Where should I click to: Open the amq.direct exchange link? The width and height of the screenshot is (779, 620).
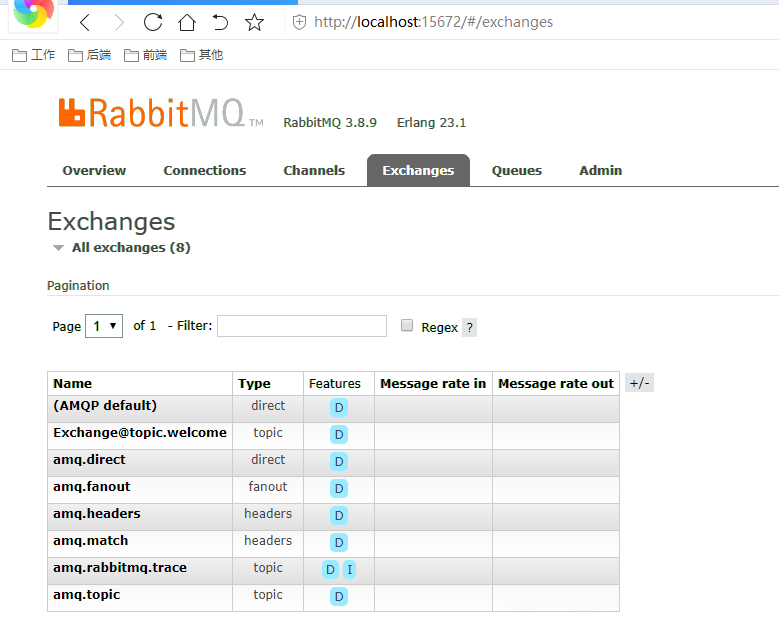pos(89,460)
